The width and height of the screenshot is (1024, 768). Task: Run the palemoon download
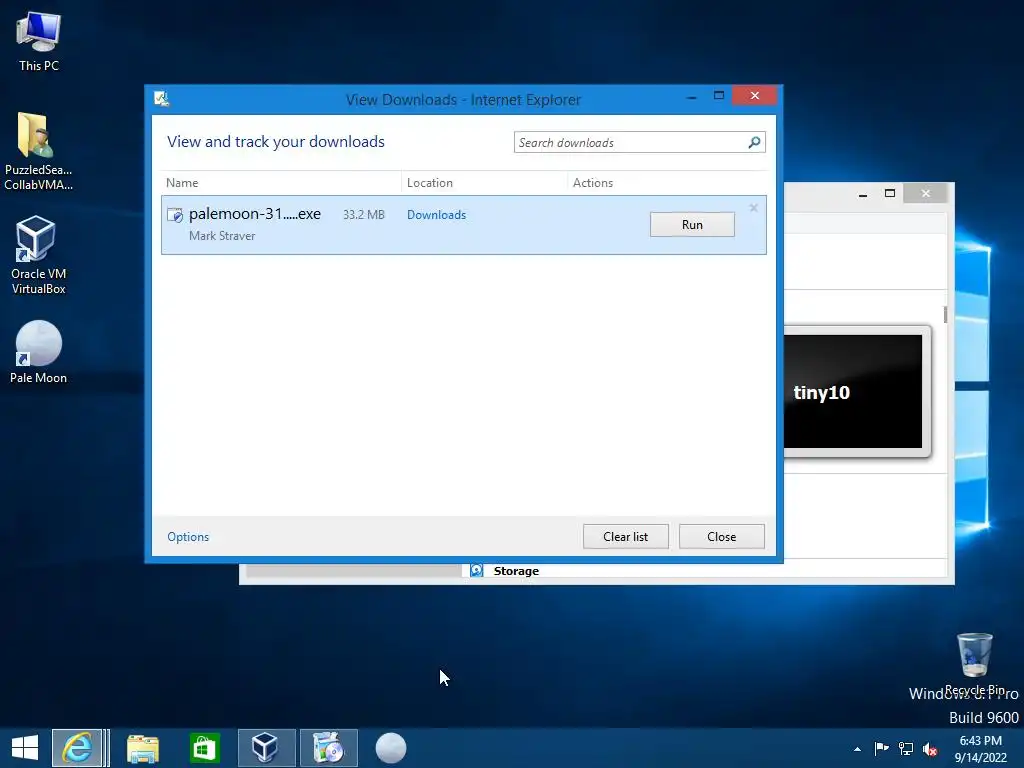692,225
